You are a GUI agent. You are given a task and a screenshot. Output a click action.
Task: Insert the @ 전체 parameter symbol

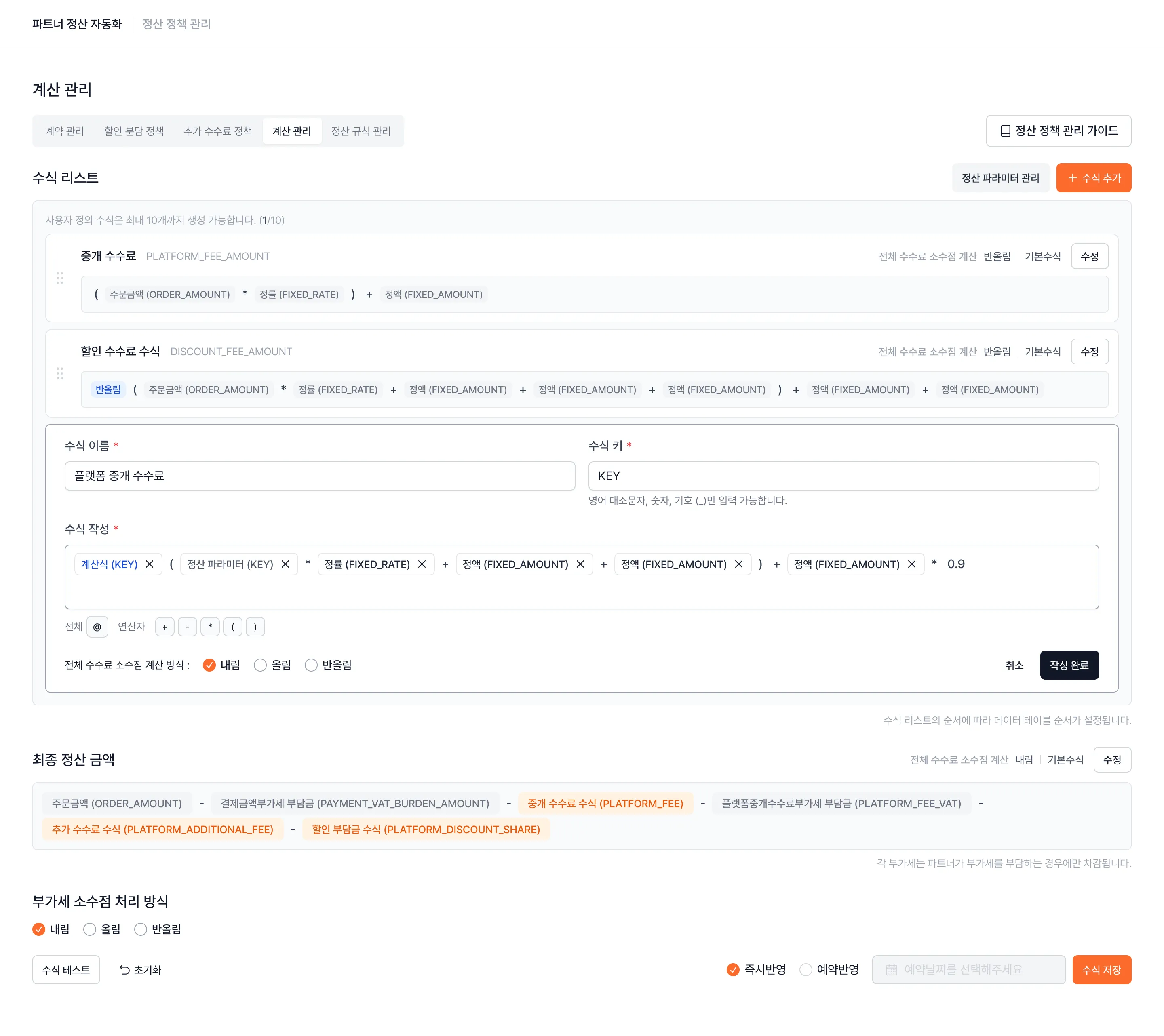97,627
